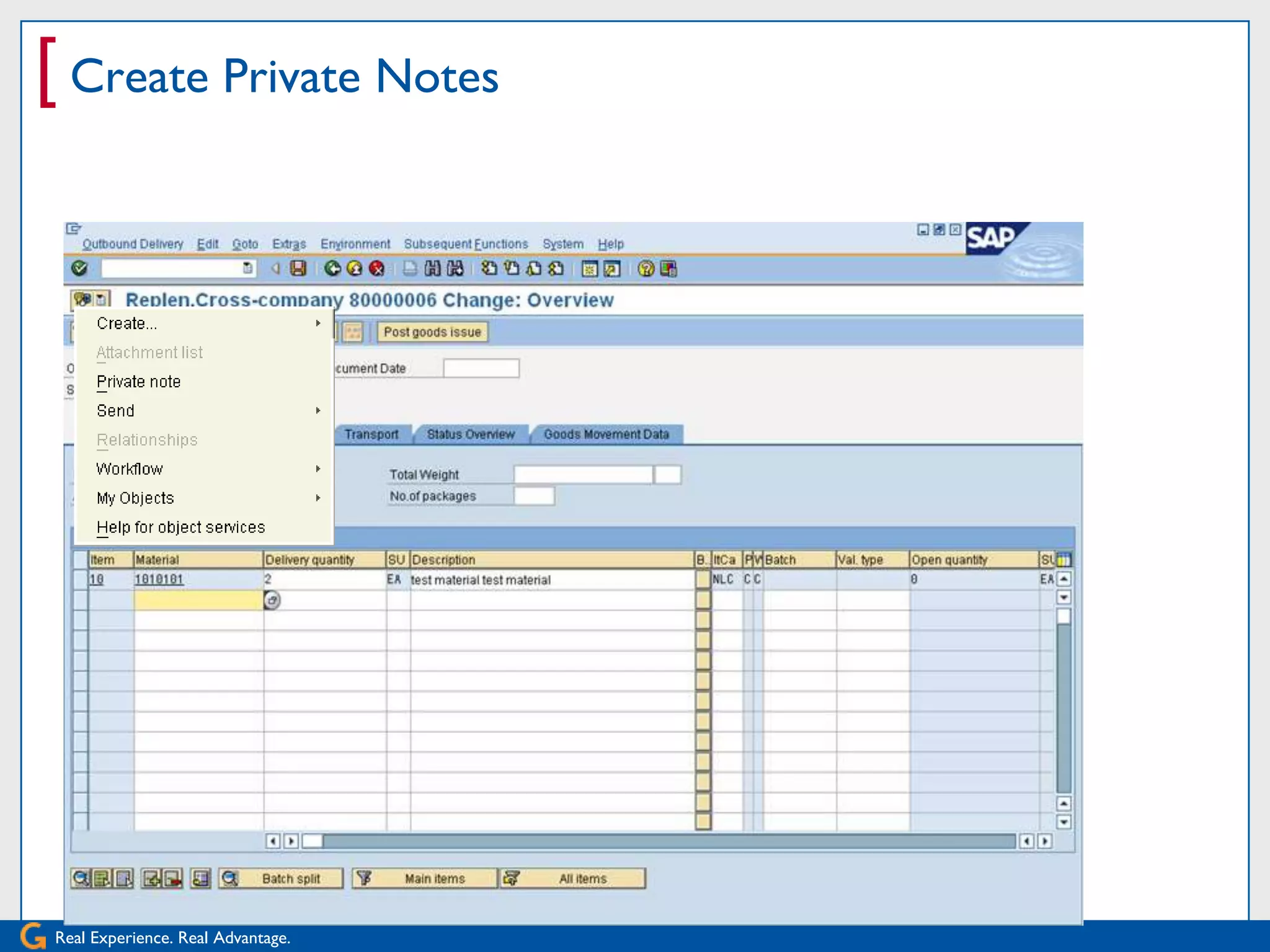Click the Total Weight input field
This screenshot has width=1270, height=952.
coord(583,475)
